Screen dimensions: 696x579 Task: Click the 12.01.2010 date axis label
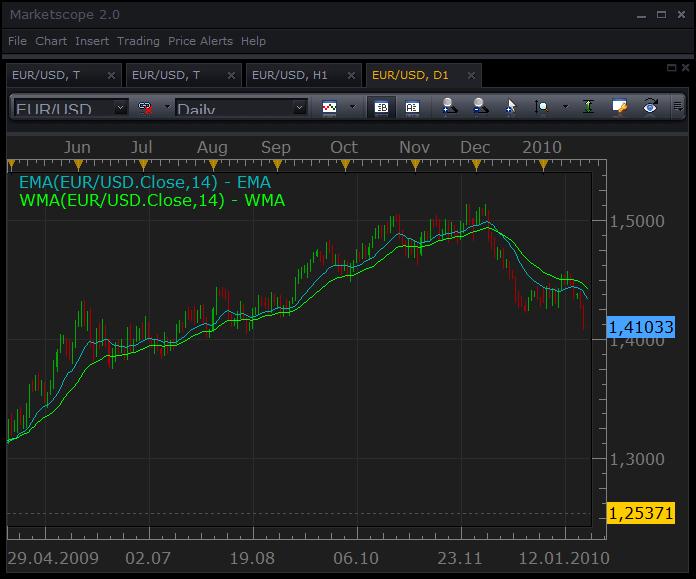pyautogui.click(x=564, y=558)
